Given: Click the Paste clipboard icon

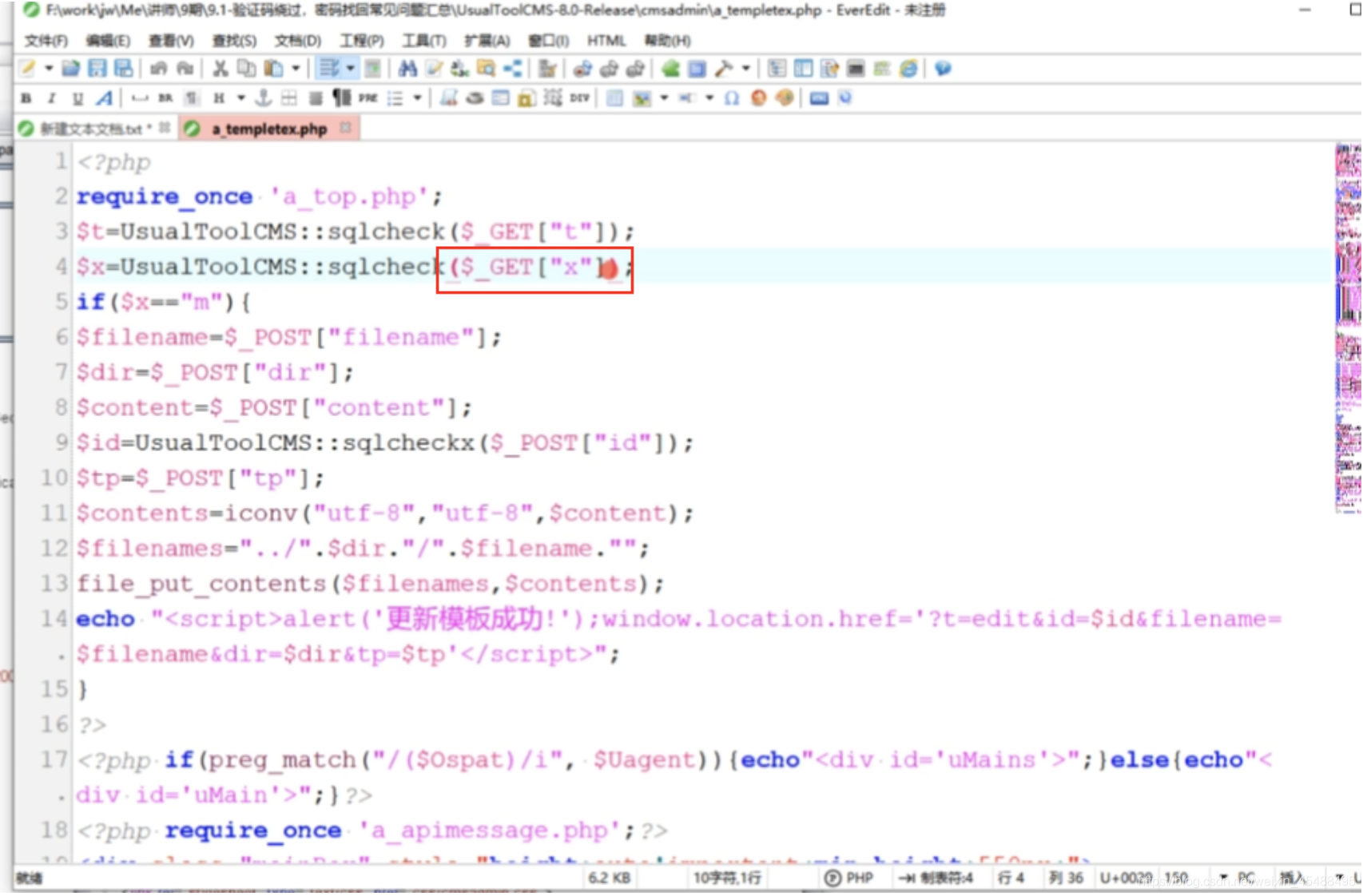Looking at the screenshot, I should point(273,69).
